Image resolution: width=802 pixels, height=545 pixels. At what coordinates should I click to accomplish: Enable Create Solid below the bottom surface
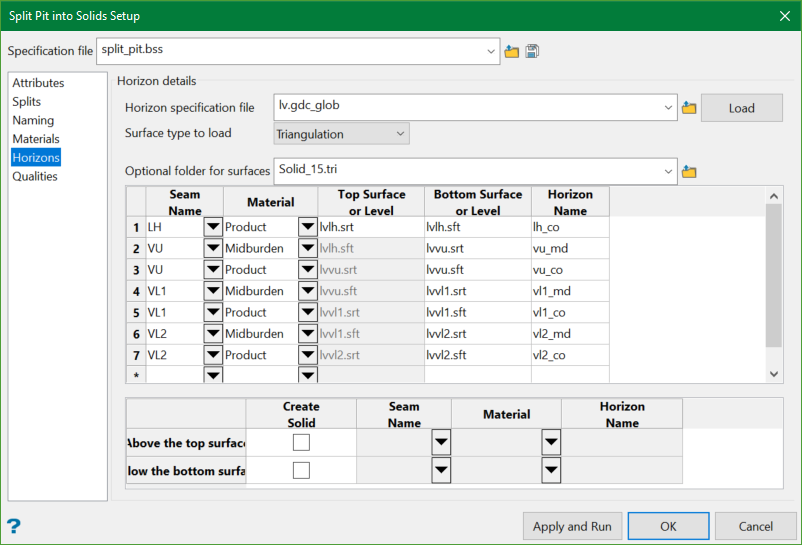click(301, 470)
